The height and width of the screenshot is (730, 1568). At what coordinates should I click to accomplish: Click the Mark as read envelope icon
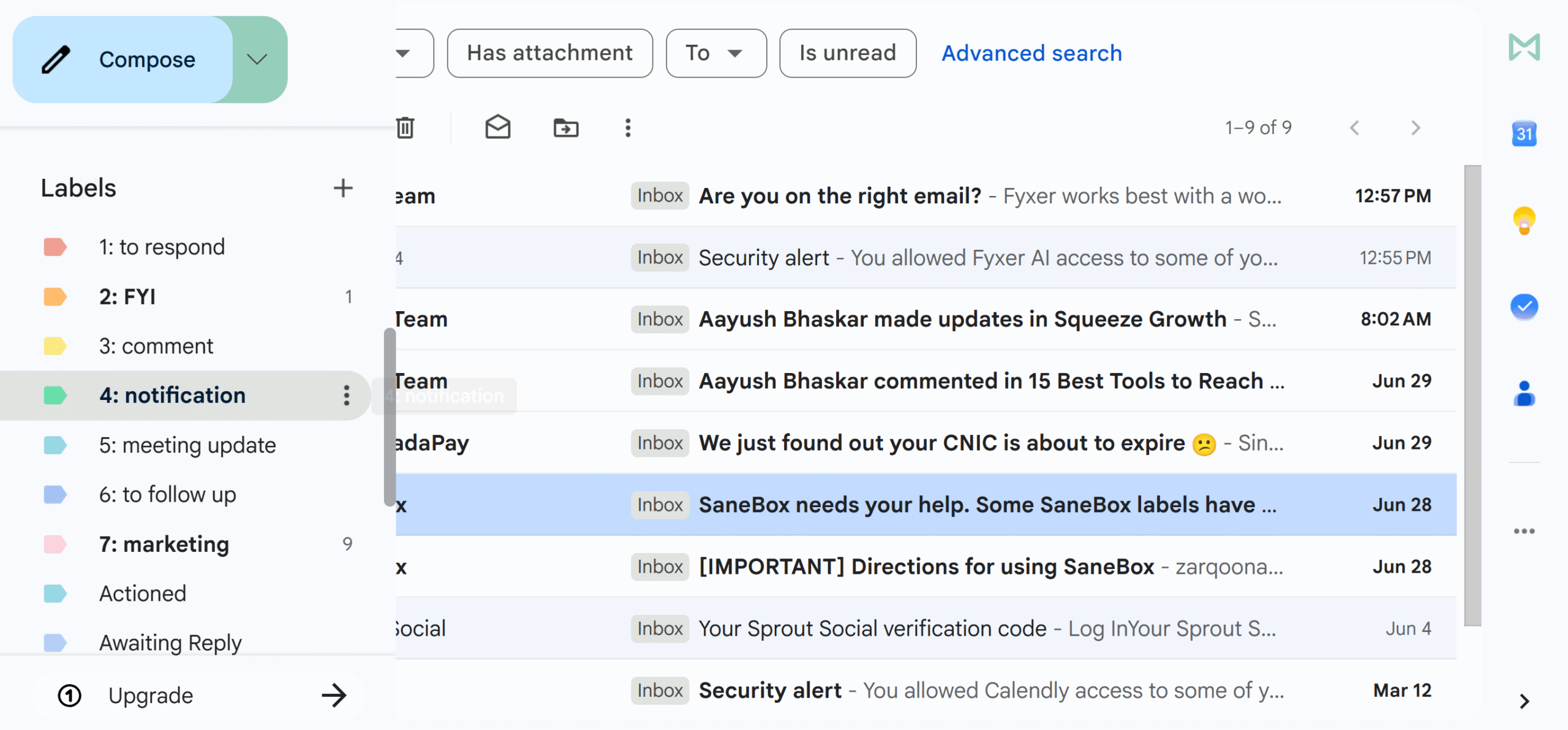pos(498,127)
